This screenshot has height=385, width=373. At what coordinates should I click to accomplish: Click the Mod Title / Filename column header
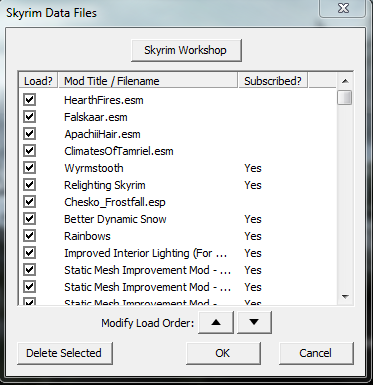click(x=148, y=81)
